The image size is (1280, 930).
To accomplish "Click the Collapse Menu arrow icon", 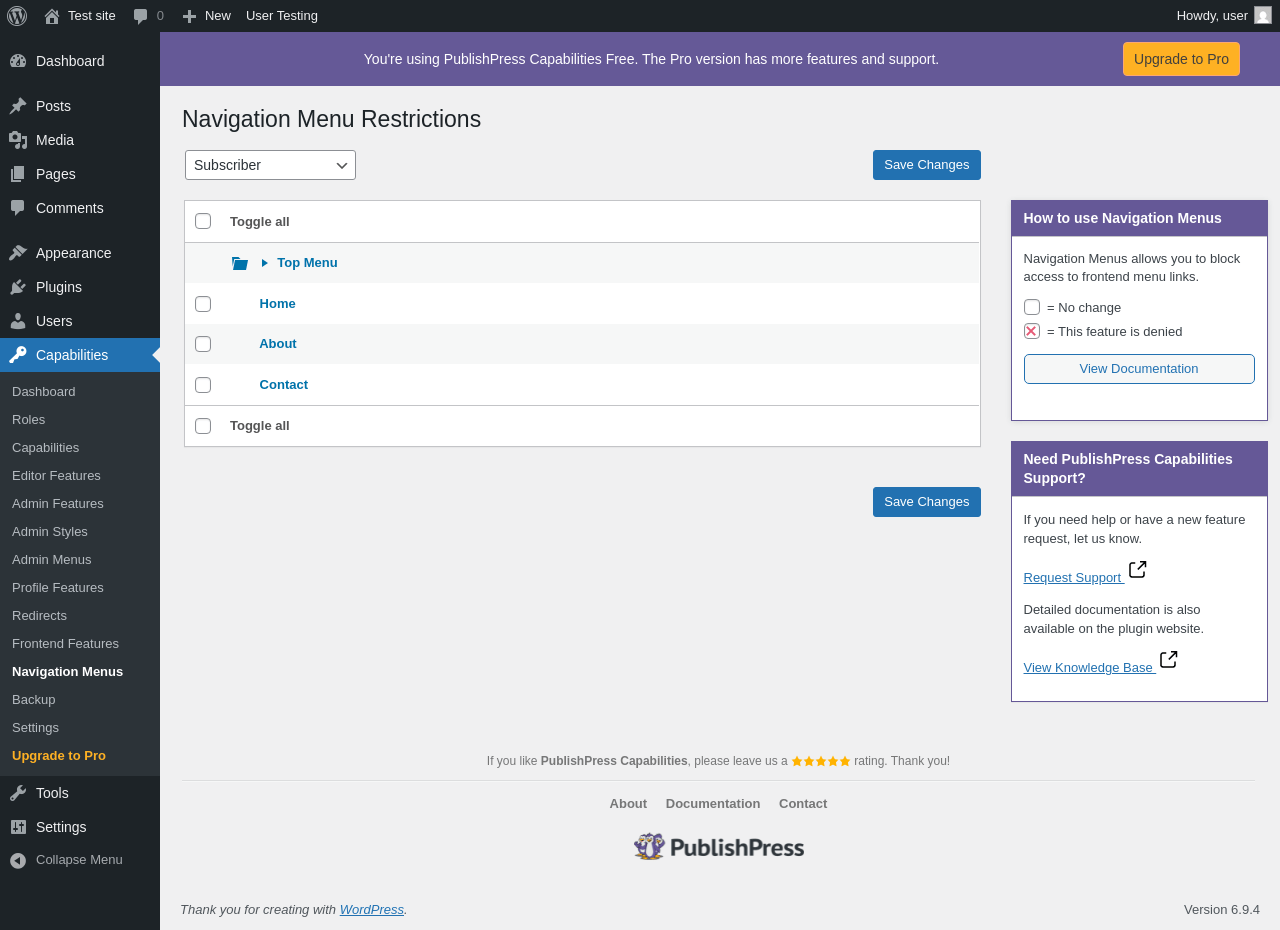I will click(18, 860).
